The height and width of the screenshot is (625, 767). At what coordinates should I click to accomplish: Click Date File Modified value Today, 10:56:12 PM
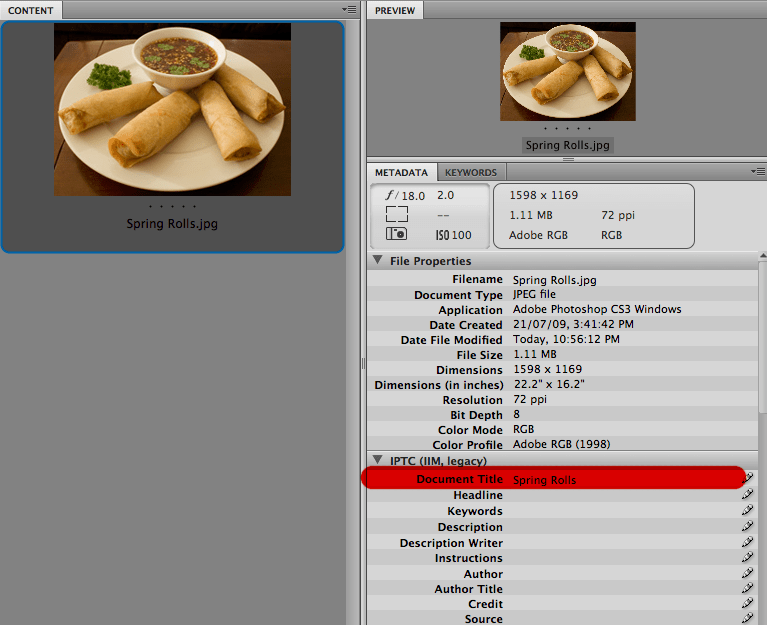[566, 339]
